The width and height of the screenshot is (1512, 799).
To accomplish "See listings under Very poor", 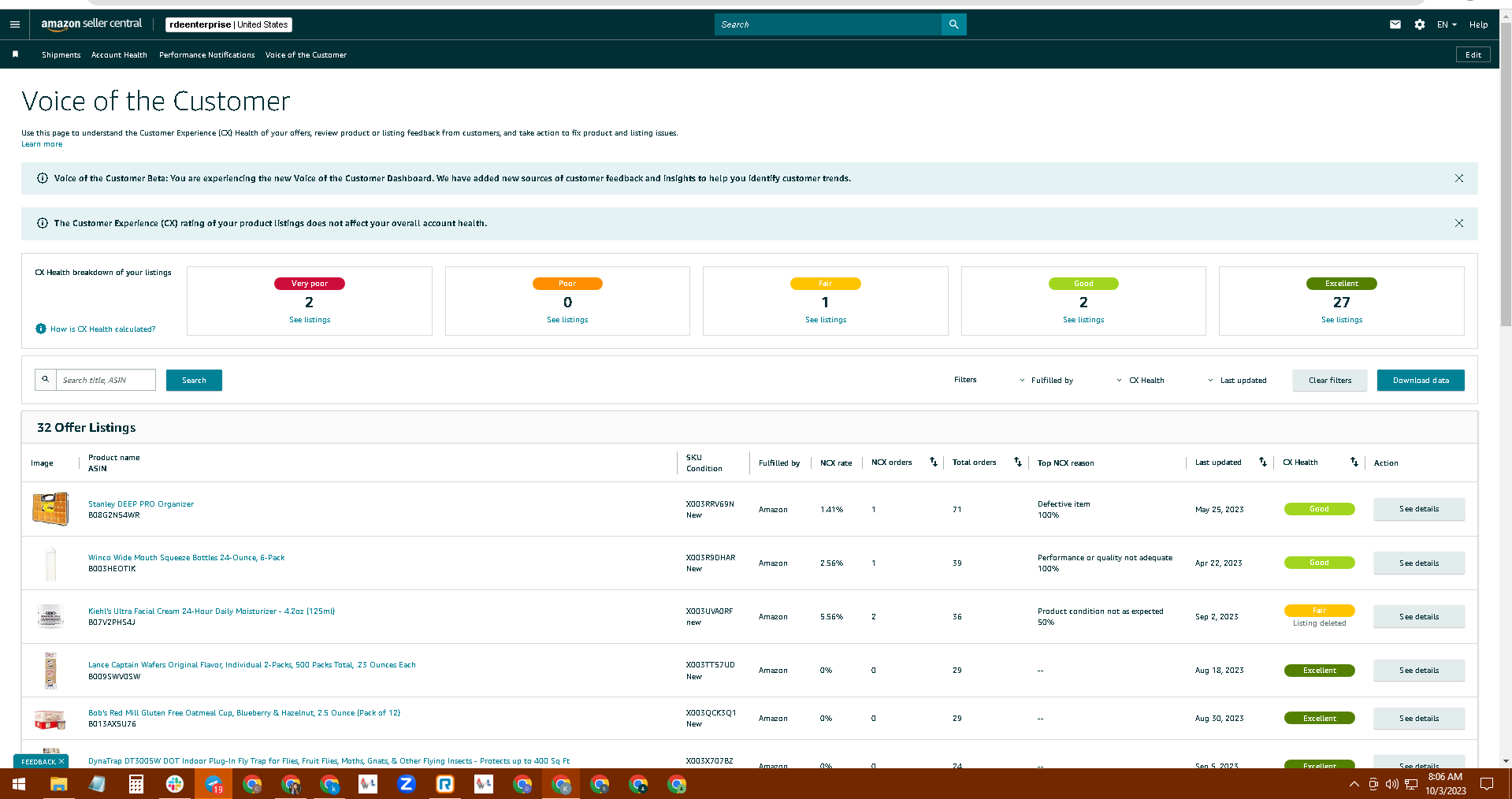I will click(310, 320).
